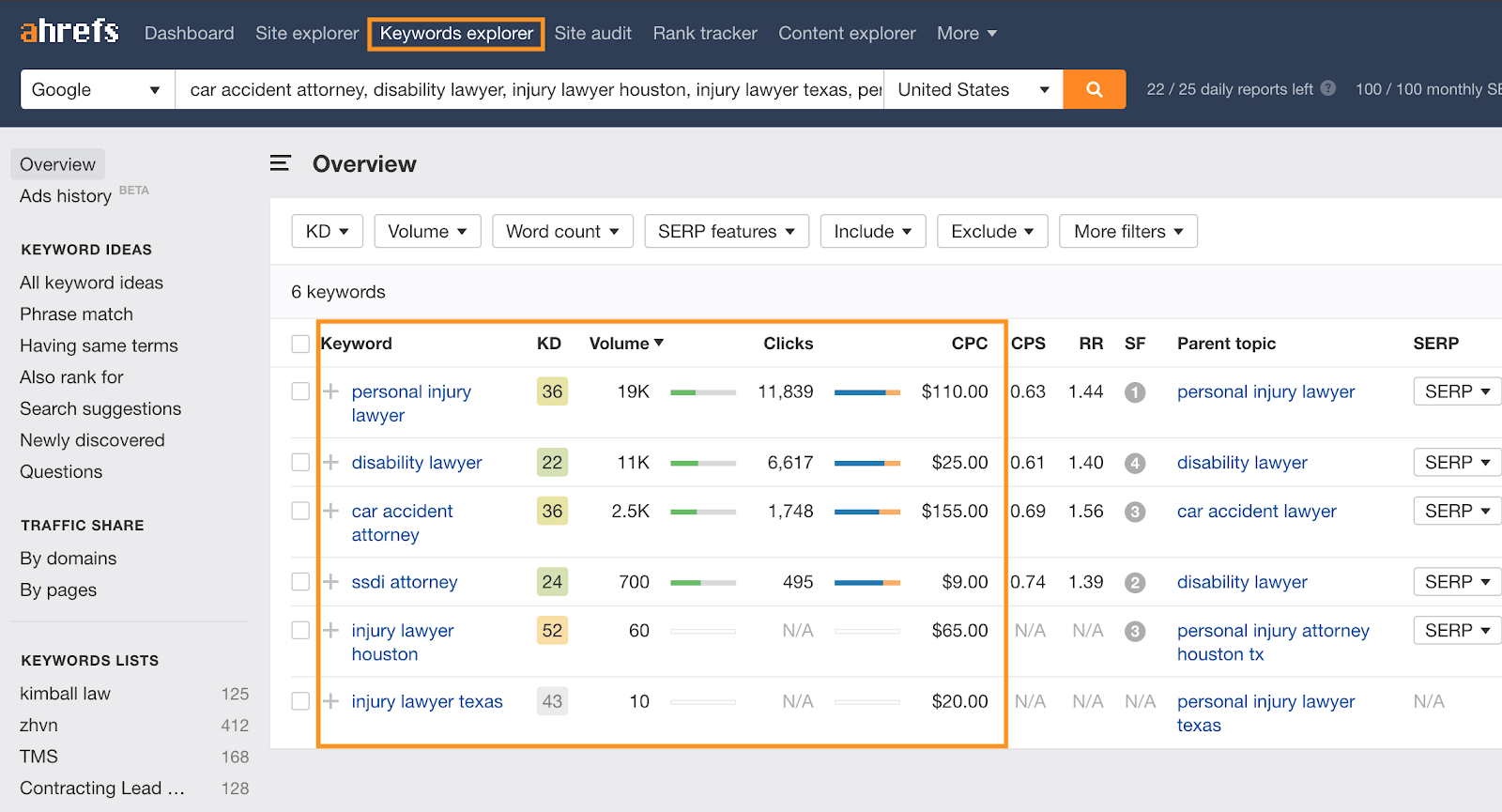Add car accident attorney with plus icon
1502x812 pixels.
tap(331, 511)
